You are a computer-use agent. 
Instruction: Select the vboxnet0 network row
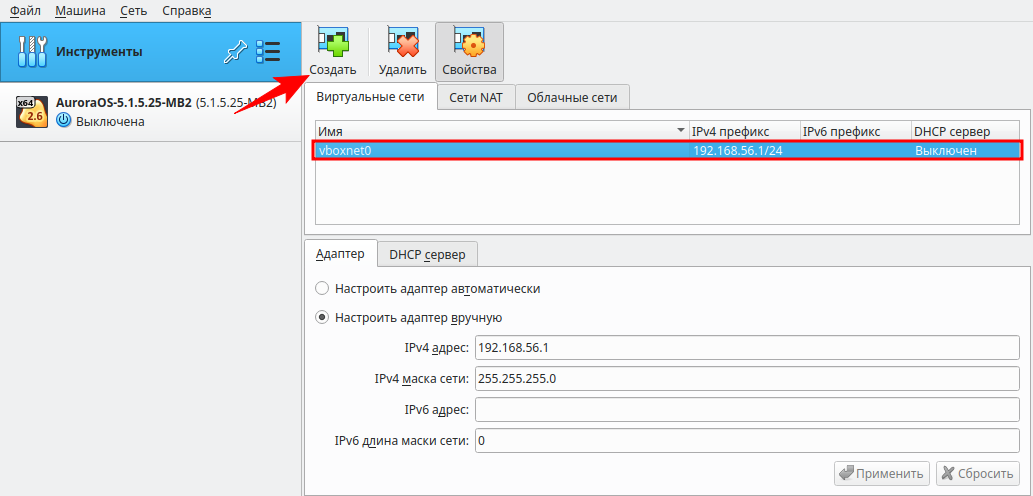[667, 150]
